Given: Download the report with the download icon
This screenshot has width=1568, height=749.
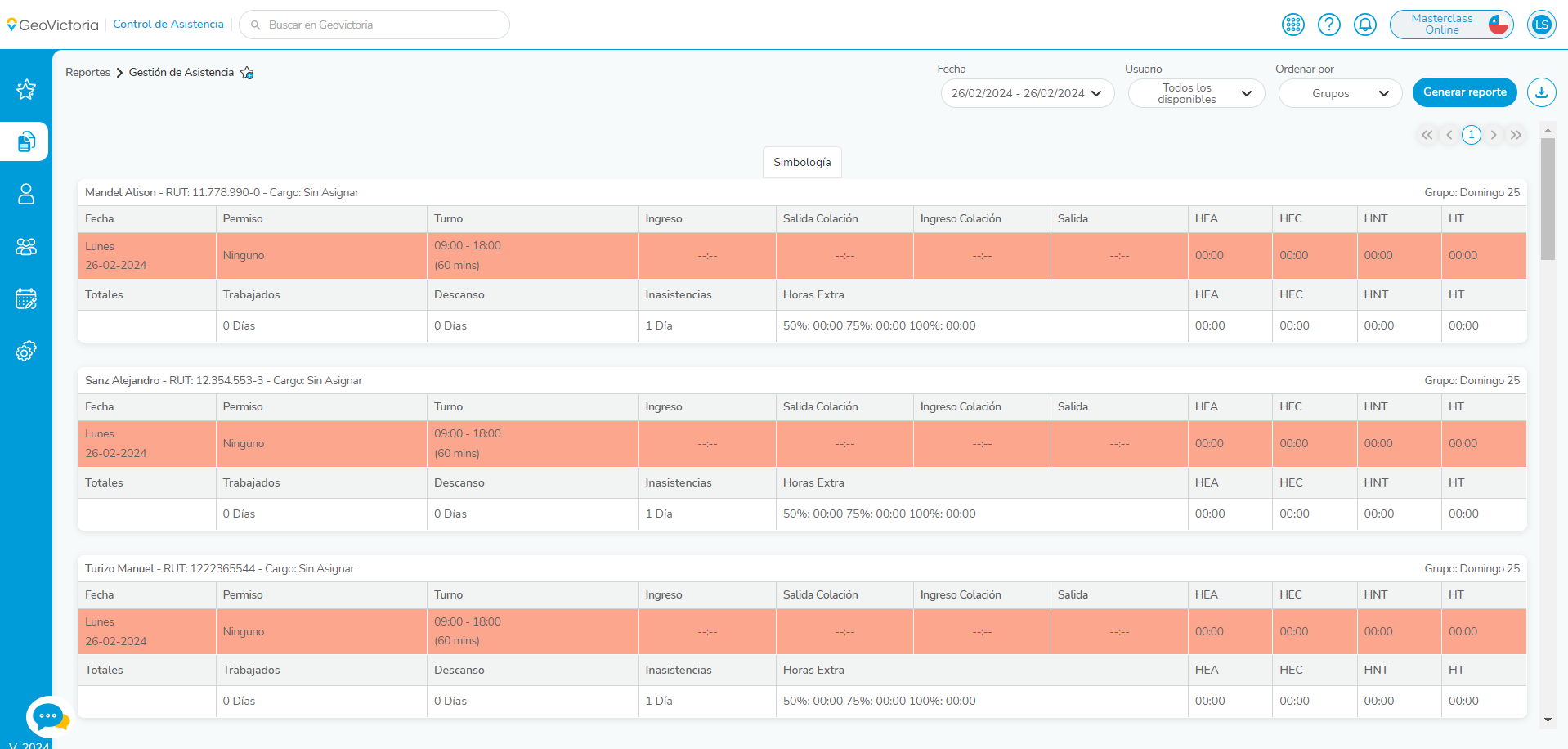Looking at the screenshot, I should (x=1541, y=92).
